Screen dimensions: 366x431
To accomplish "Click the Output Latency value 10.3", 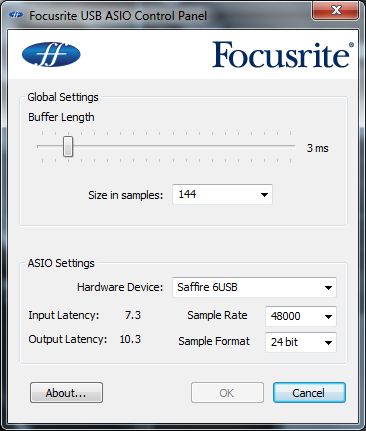I will coord(130,339).
